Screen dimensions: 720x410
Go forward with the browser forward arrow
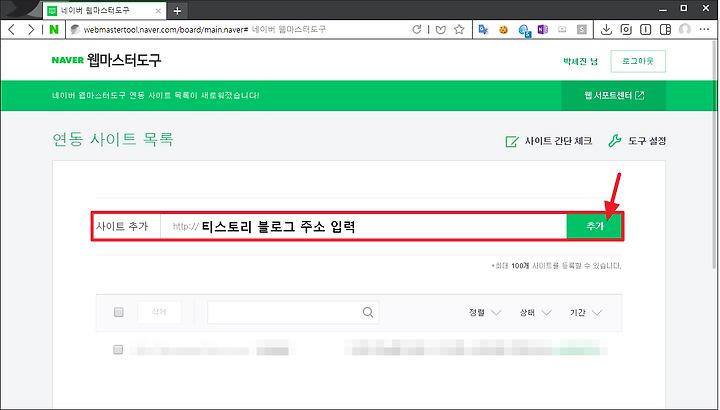point(30,30)
